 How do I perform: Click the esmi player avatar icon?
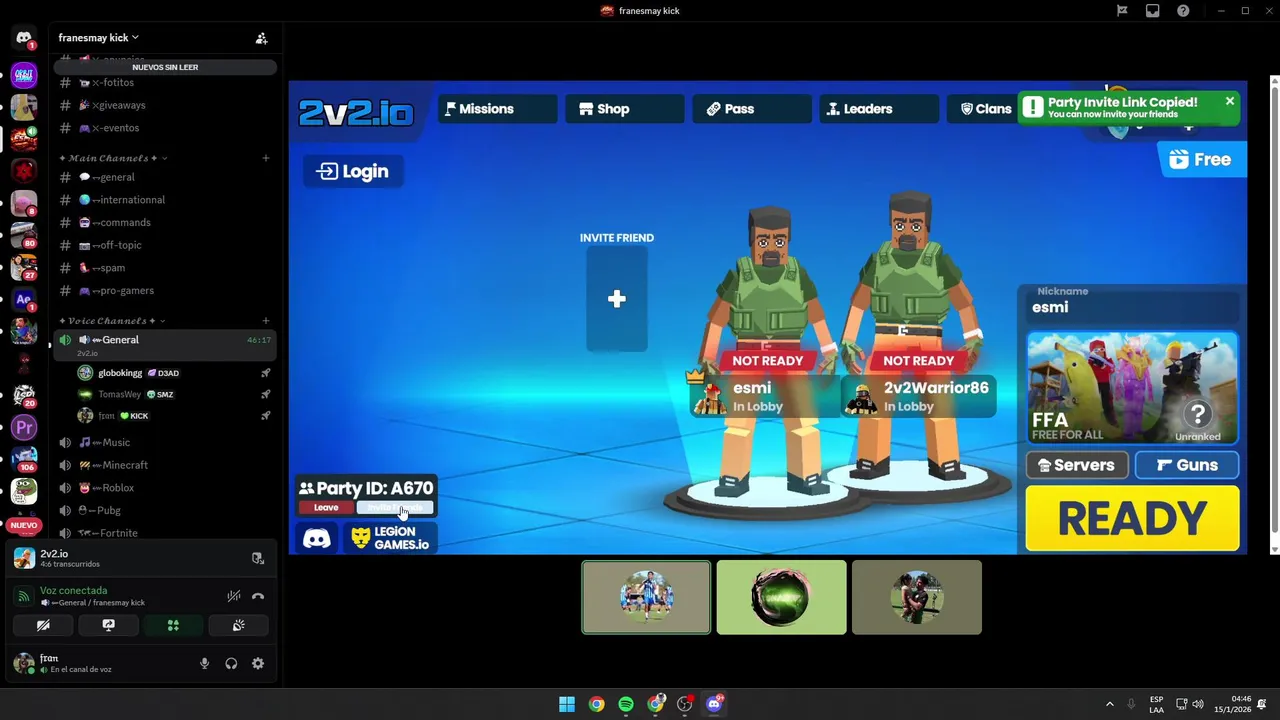click(709, 396)
